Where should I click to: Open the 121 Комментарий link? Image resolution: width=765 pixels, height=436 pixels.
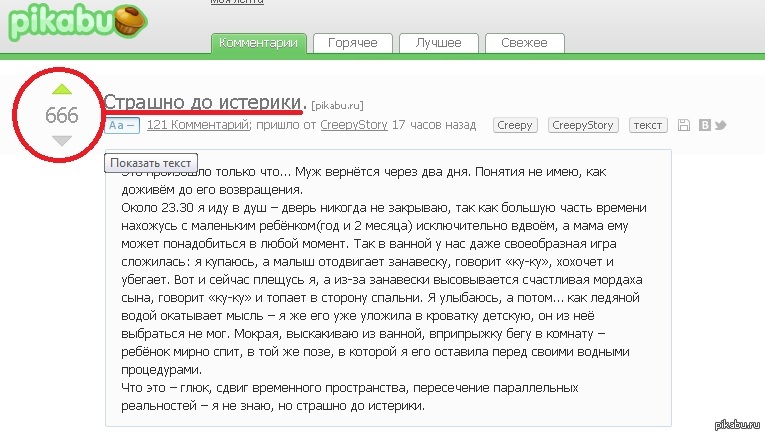tap(197, 126)
